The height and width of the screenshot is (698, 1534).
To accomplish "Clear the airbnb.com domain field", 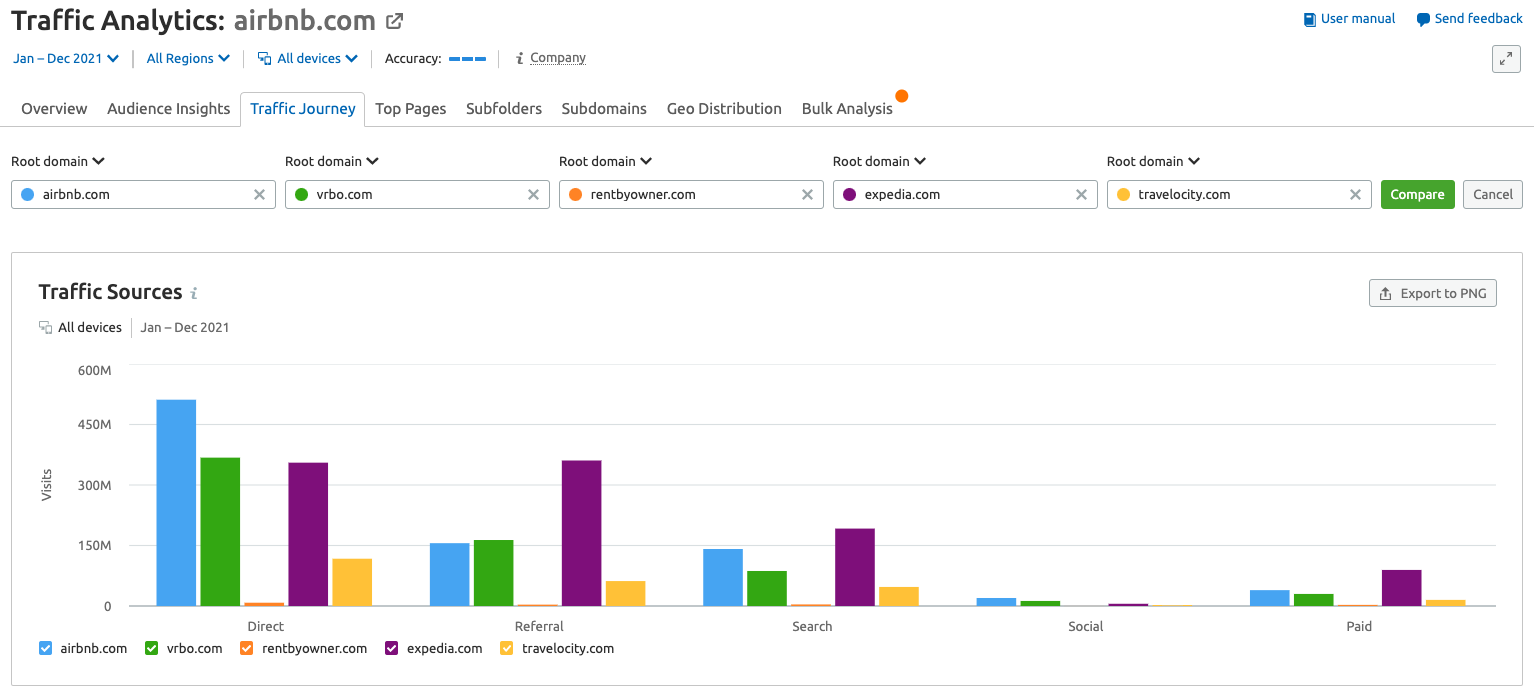I will click(259, 195).
